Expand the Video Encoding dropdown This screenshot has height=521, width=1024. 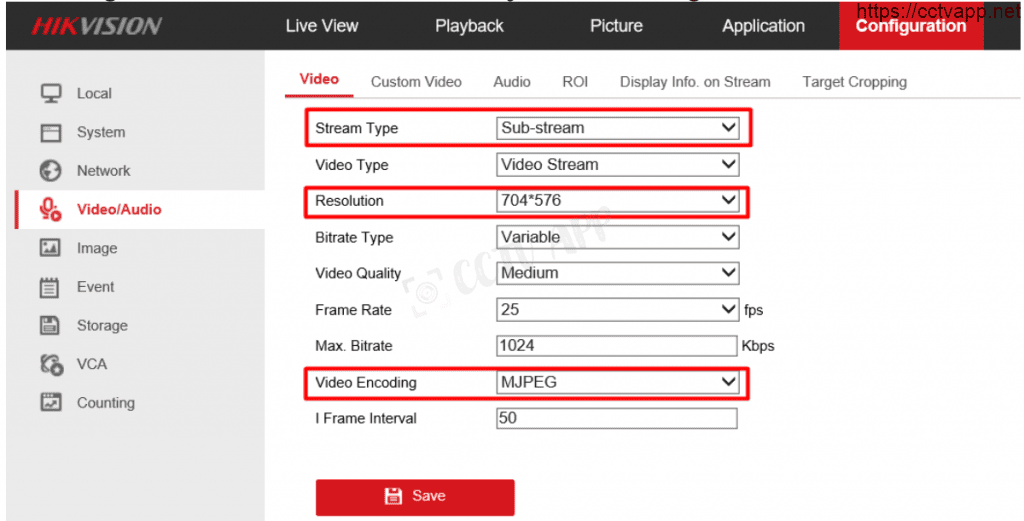(617, 382)
